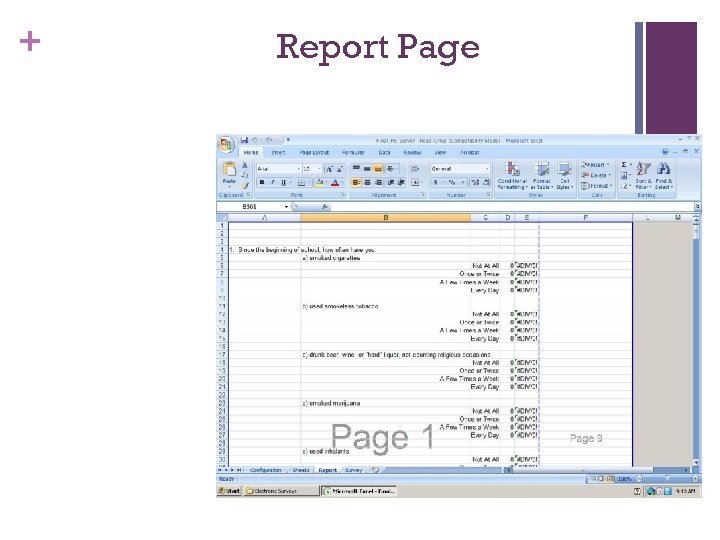
Task: Save the workbook from Quick Access toolbar
Action: (x=244, y=140)
